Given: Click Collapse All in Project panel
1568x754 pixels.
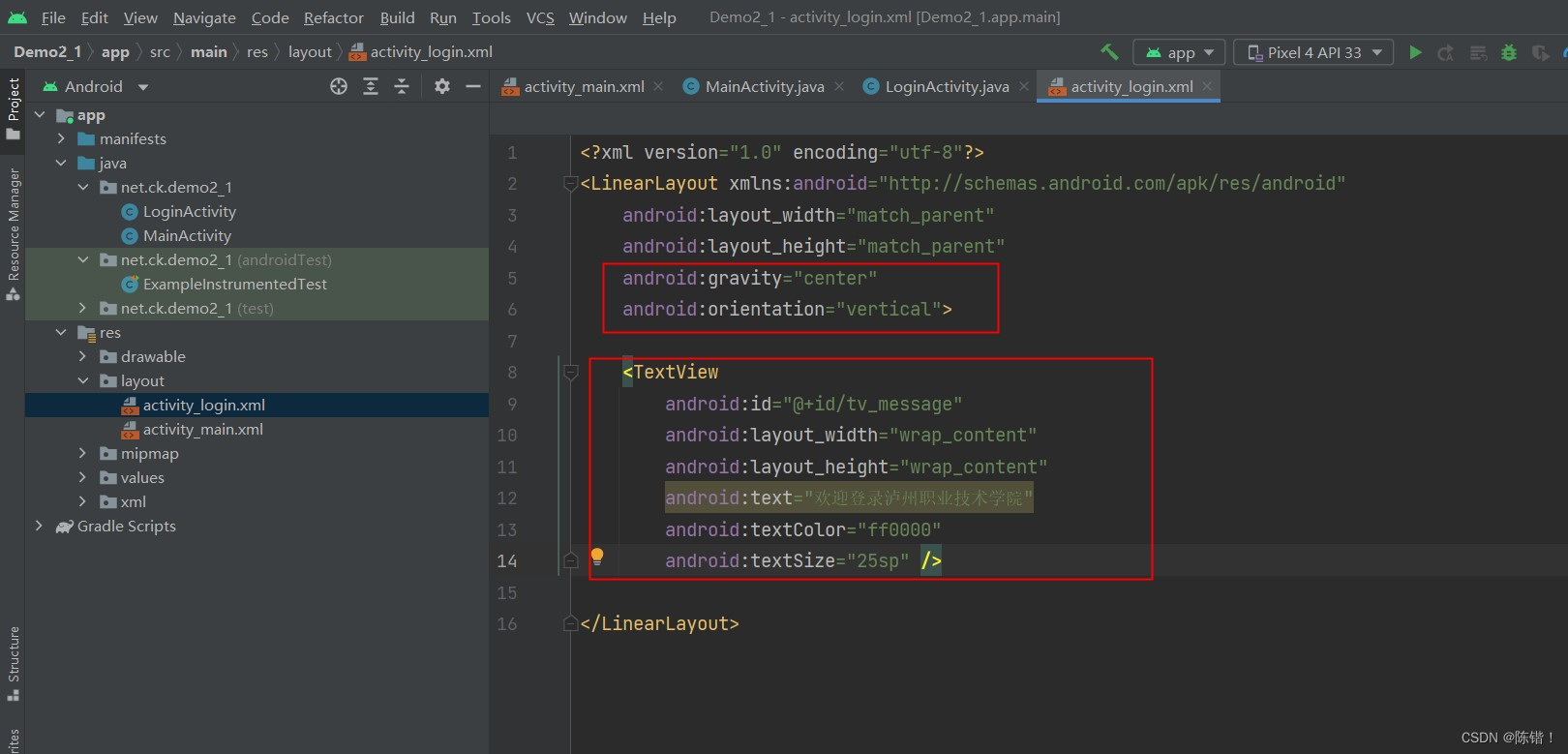Looking at the screenshot, I should 402,86.
